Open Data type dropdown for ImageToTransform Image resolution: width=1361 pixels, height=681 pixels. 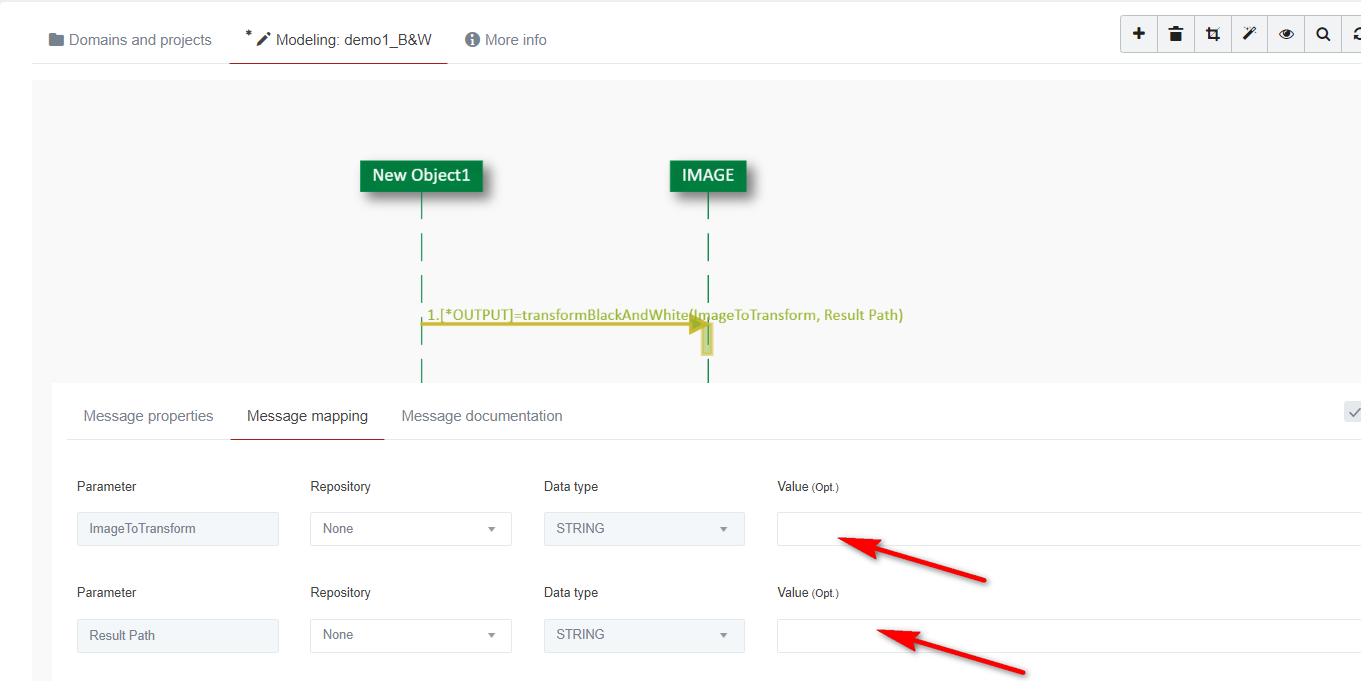pyautogui.click(x=644, y=529)
